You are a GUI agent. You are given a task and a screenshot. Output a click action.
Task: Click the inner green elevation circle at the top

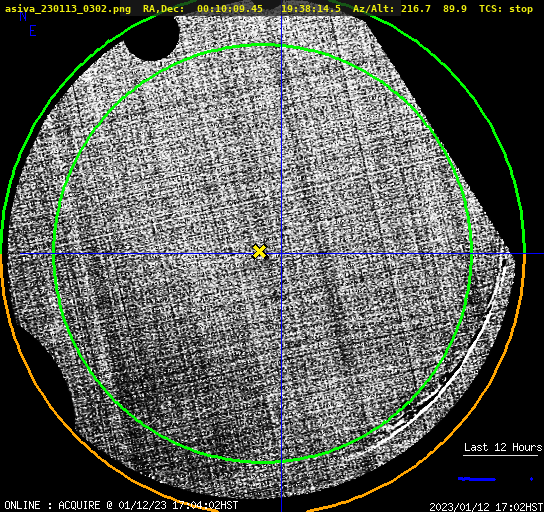pos(263,45)
